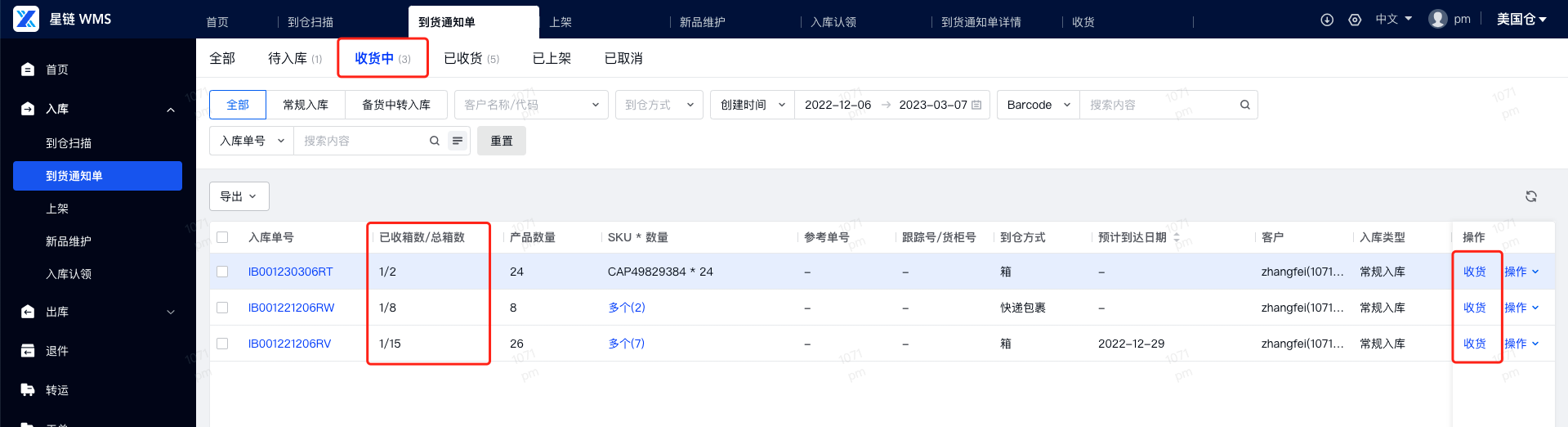Screen dimensions: 1568x427
Task: Click the search icon in Barcode field
Action: 1244,105
